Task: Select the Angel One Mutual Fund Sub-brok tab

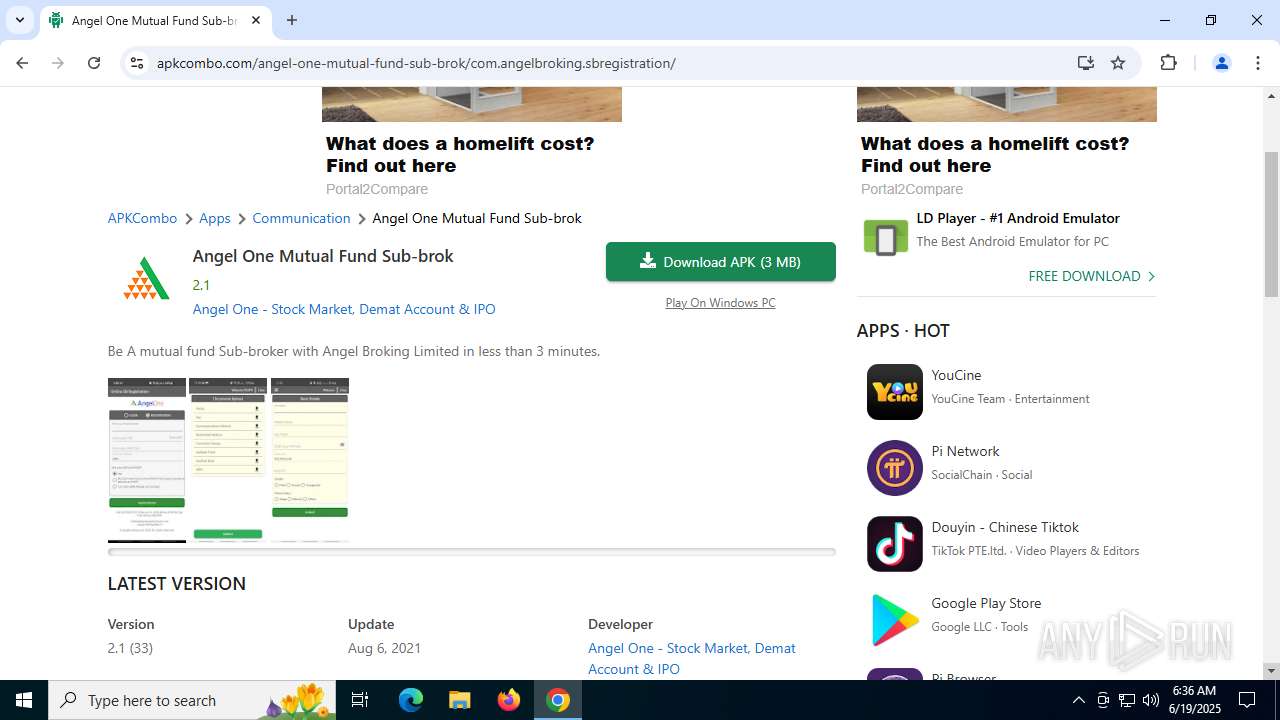Action: tap(155, 20)
